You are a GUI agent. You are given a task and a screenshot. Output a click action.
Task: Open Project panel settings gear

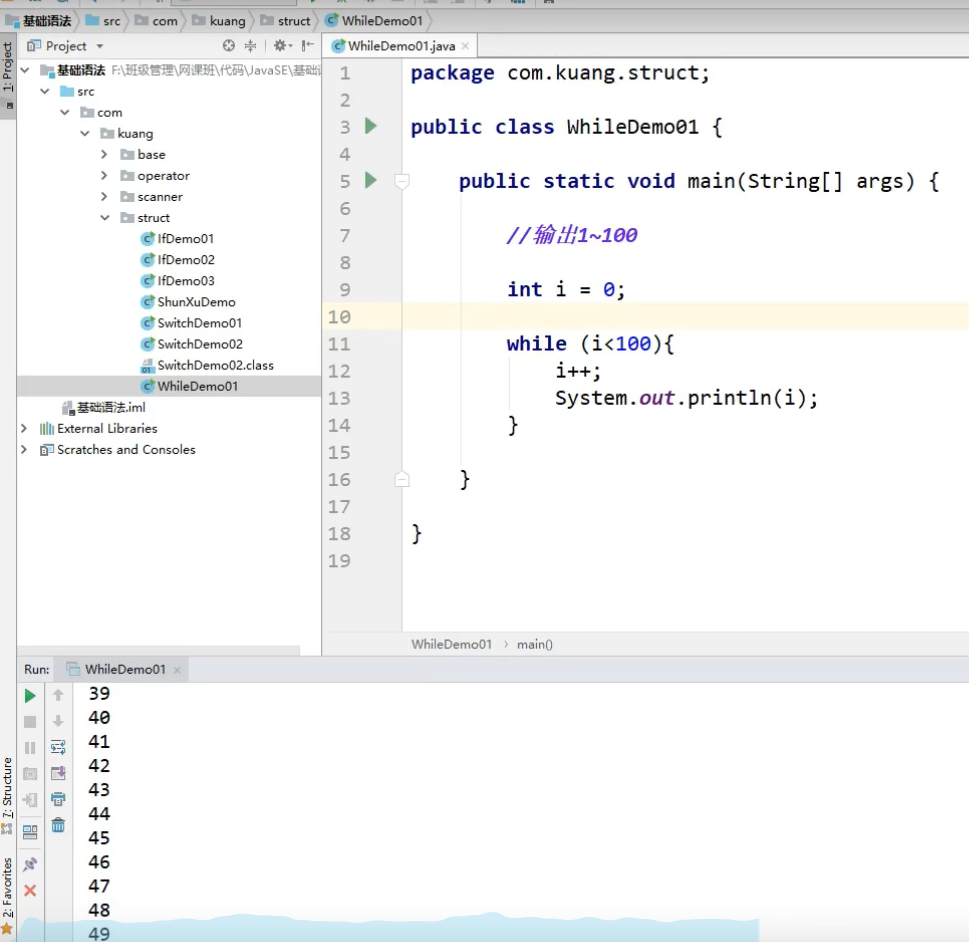click(282, 45)
